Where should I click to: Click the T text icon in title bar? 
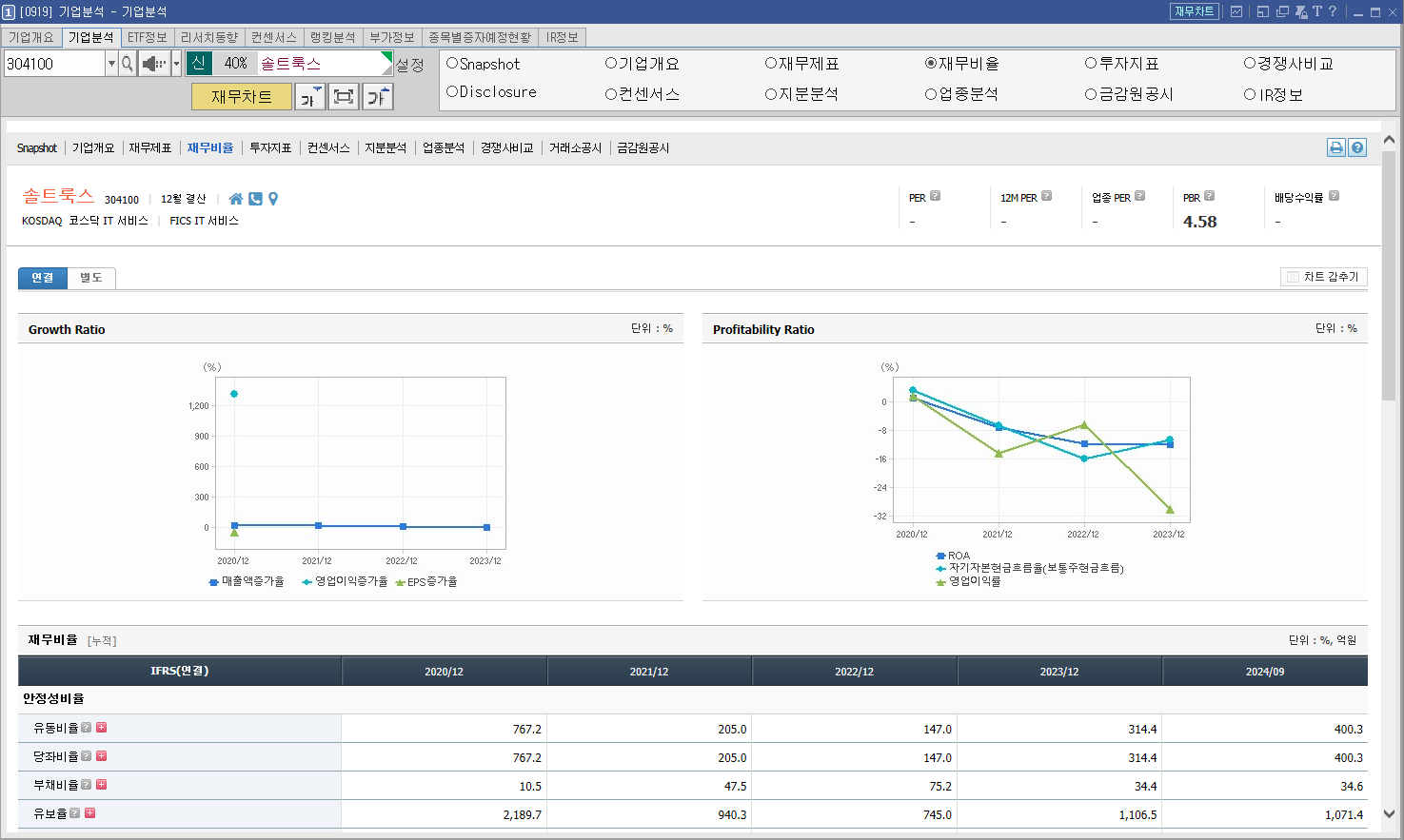click(1317, 11)
